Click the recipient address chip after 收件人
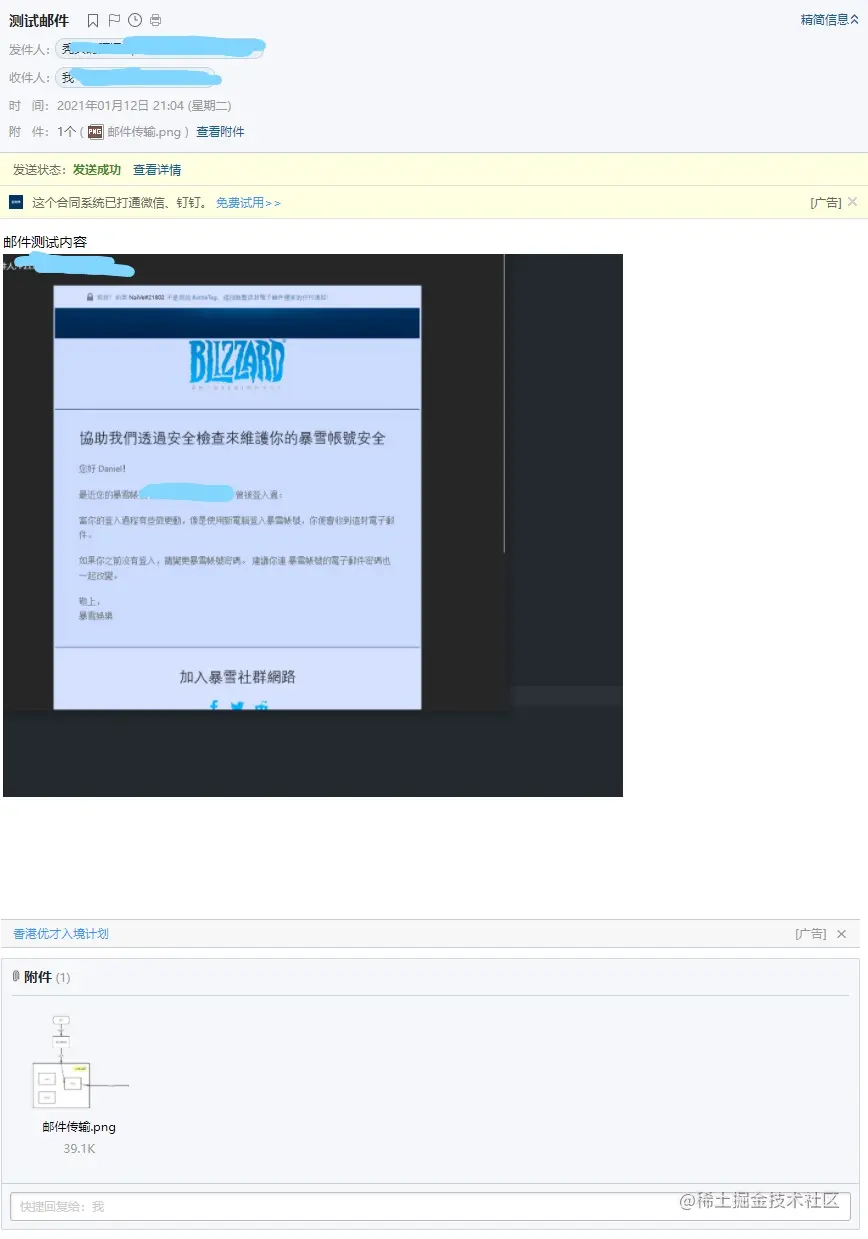This screenshot has width=868, height=1239. (137, 77)
